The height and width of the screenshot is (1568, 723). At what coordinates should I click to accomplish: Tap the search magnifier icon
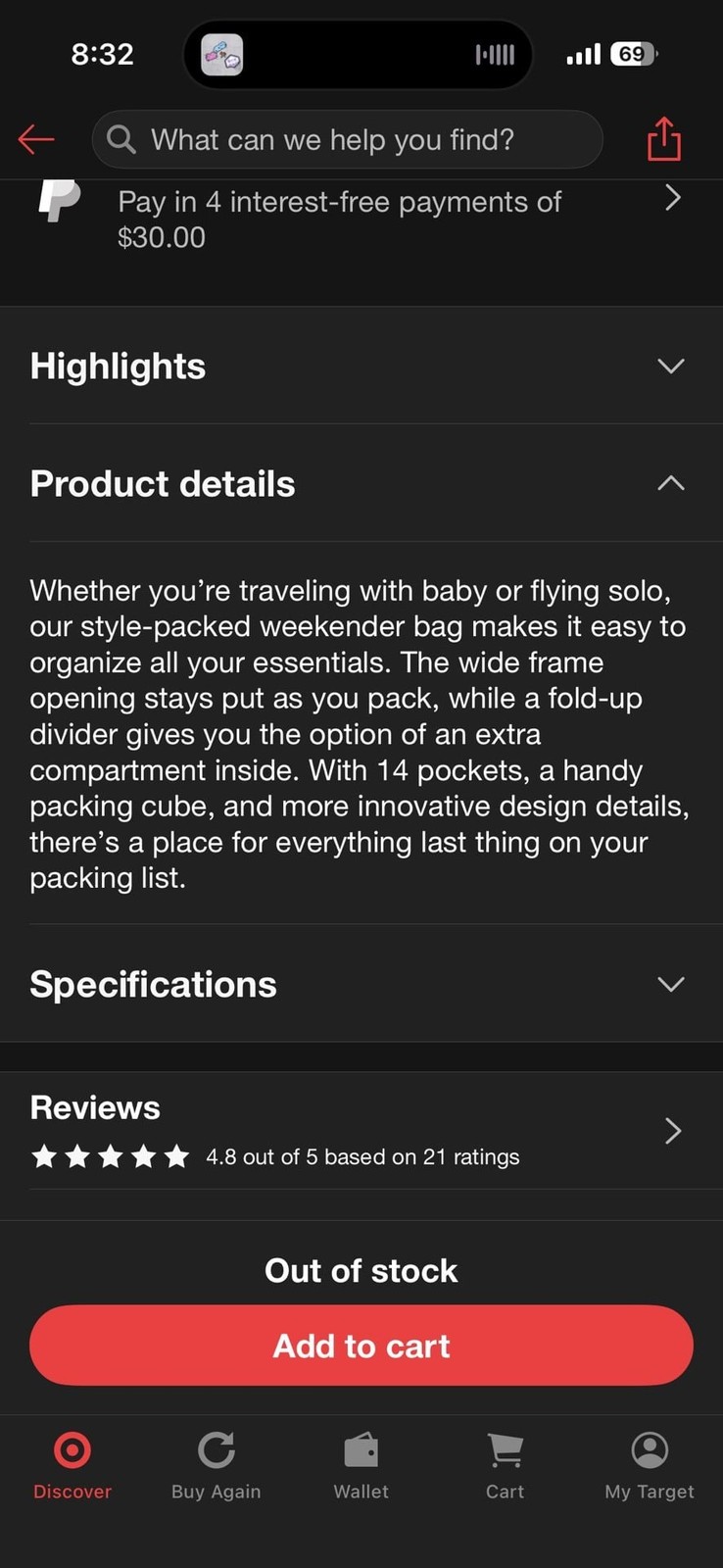121,139
